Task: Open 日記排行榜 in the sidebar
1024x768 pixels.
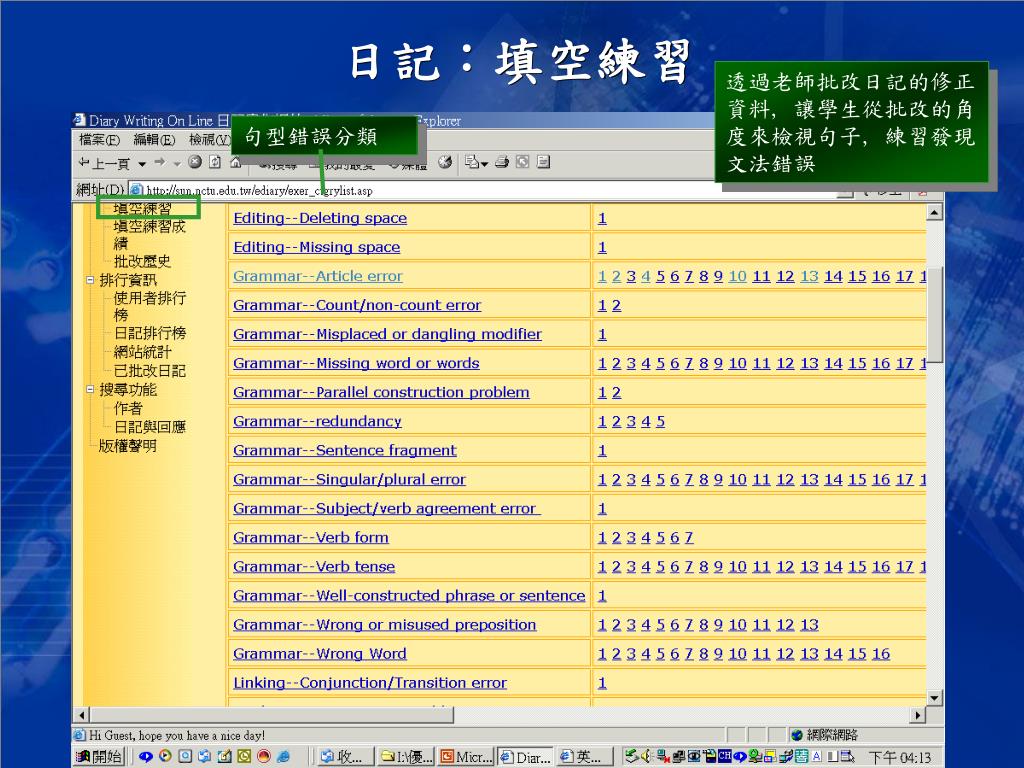Action: (x=150, y=333)
